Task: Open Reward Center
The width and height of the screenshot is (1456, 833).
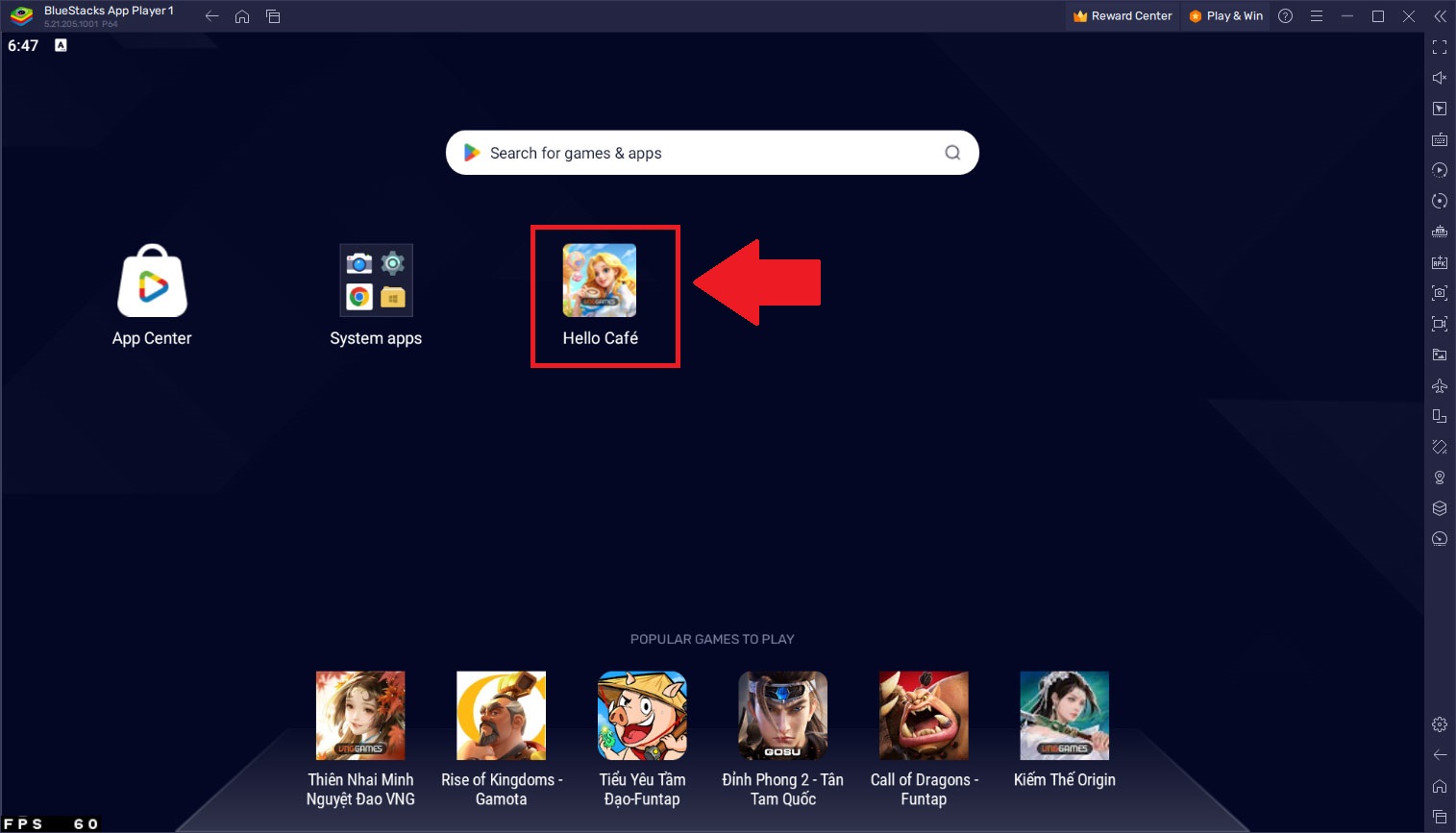Action: coord(1123,16)
